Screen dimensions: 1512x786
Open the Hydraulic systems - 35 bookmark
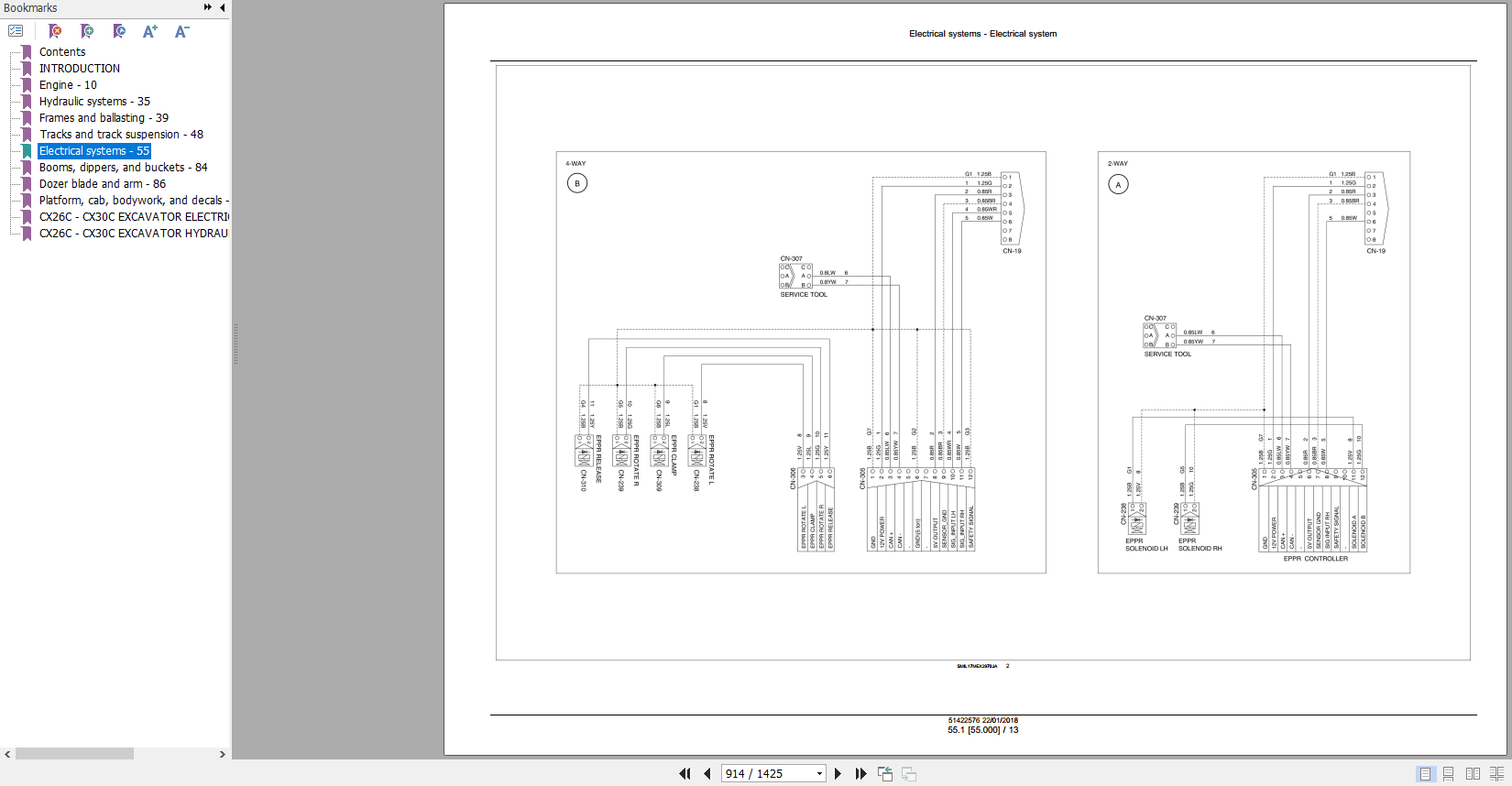94,102
